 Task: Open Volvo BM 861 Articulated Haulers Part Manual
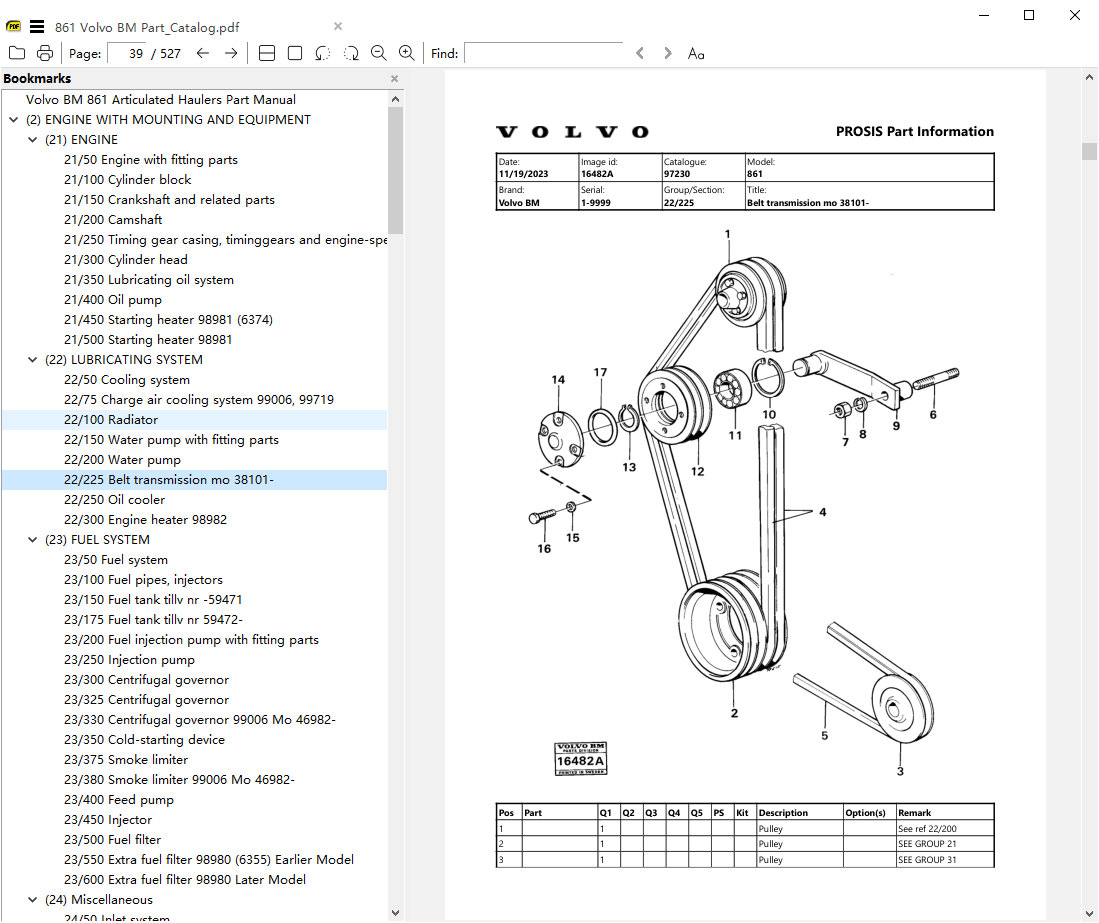(x=161, y=100)
